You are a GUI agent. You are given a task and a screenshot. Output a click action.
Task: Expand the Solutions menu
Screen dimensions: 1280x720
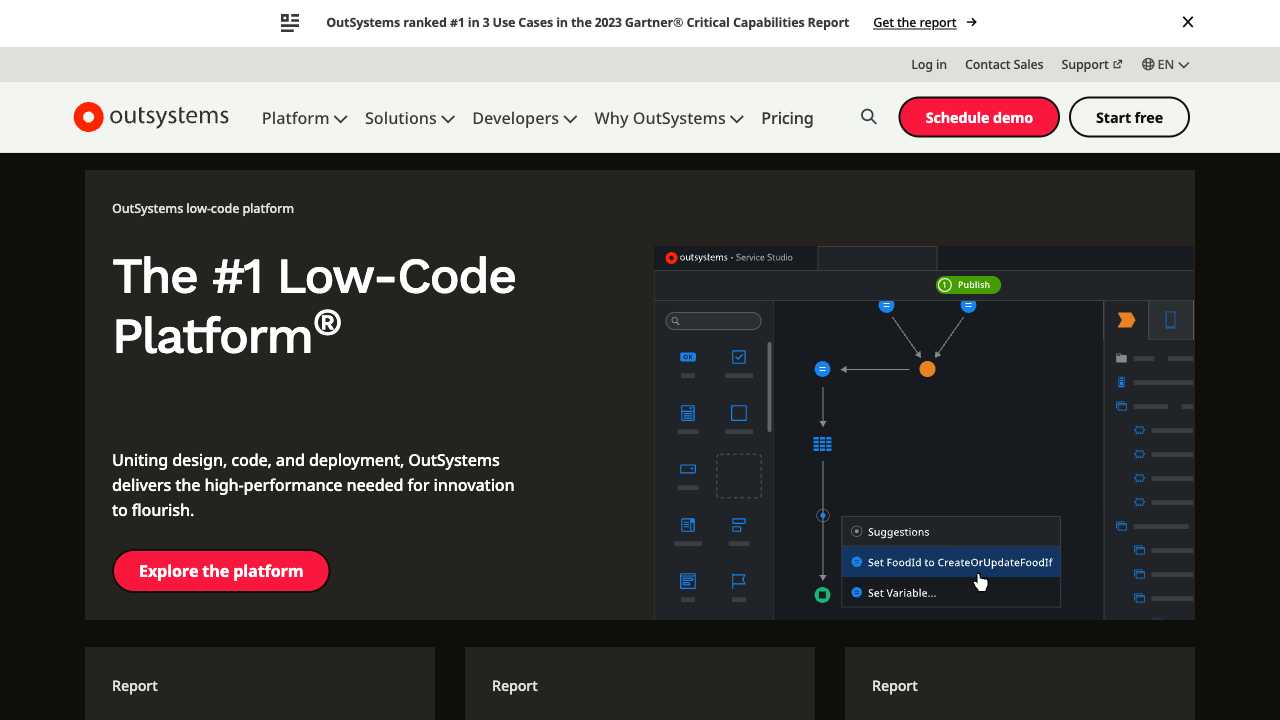point(410,118)
